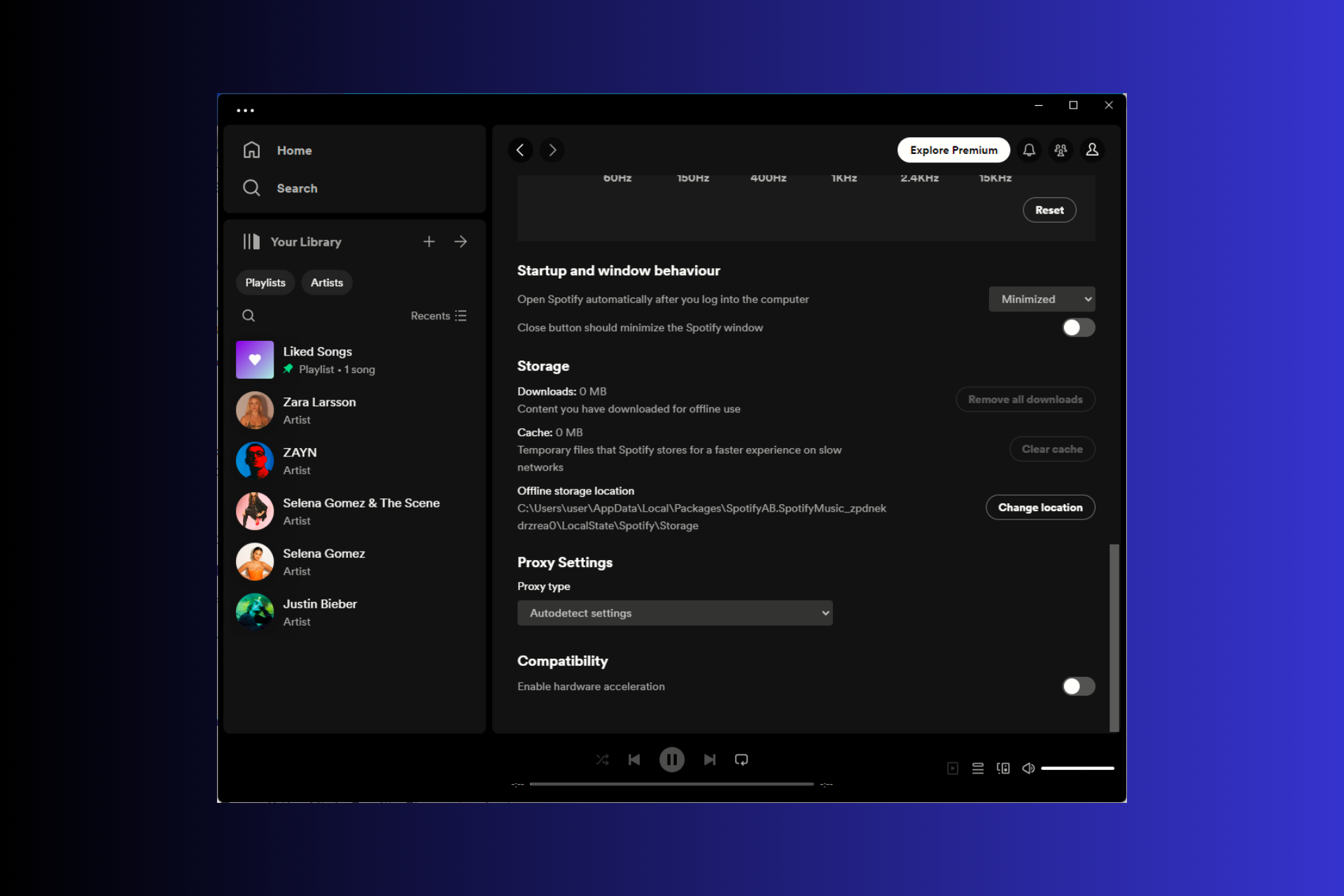Search within Your Library

248,316
